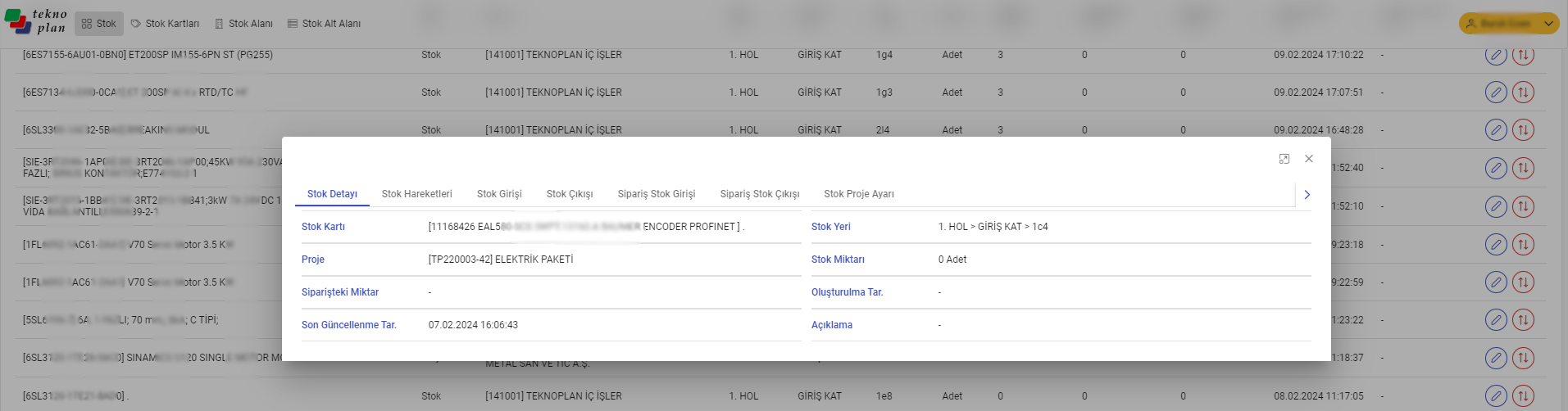Show the Stok Proje Ayarı tab
This screenshot has width=1568, height=411.
tap(858, 194)
